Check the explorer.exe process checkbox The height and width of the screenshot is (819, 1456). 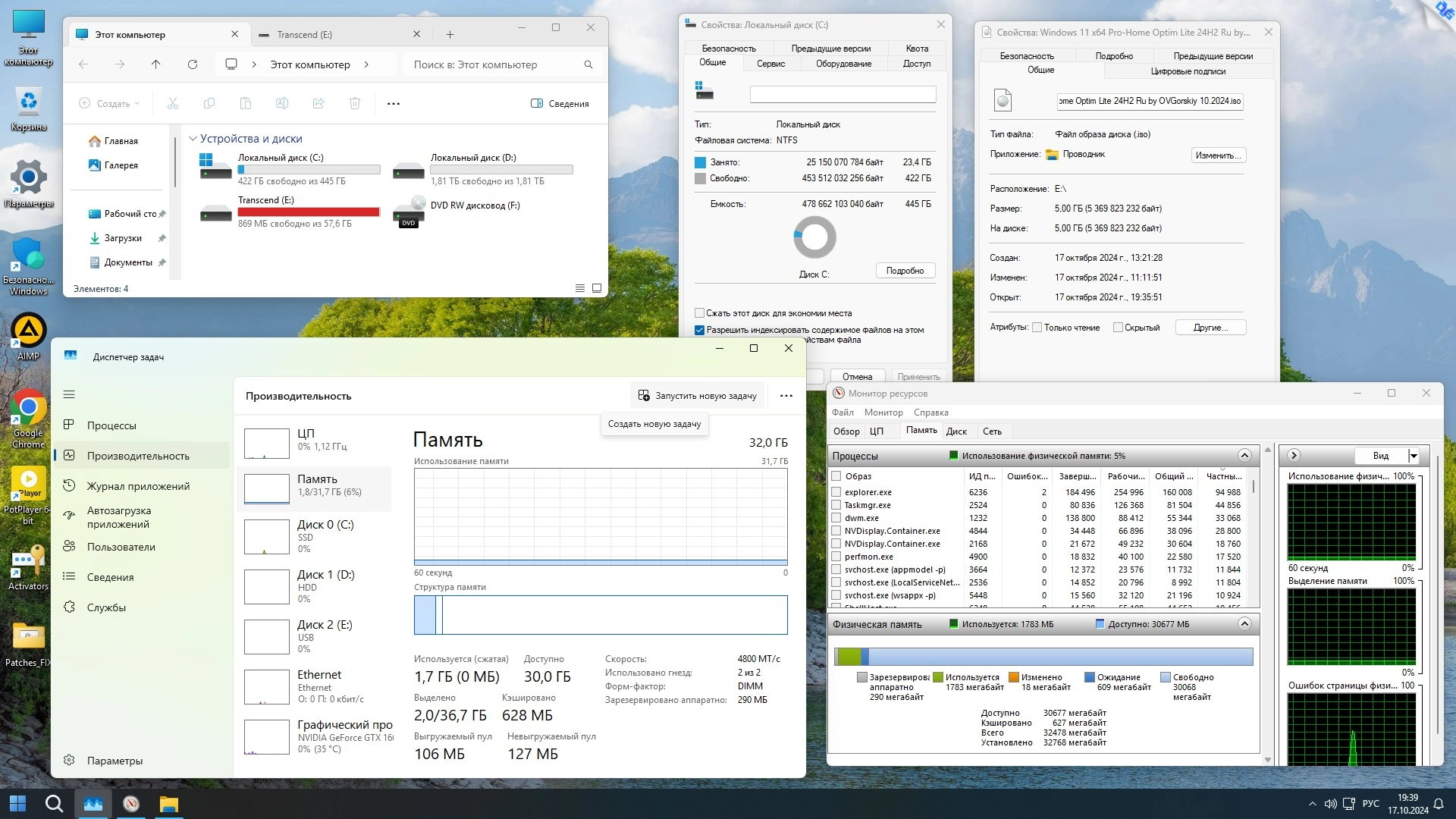click(836, 492)
